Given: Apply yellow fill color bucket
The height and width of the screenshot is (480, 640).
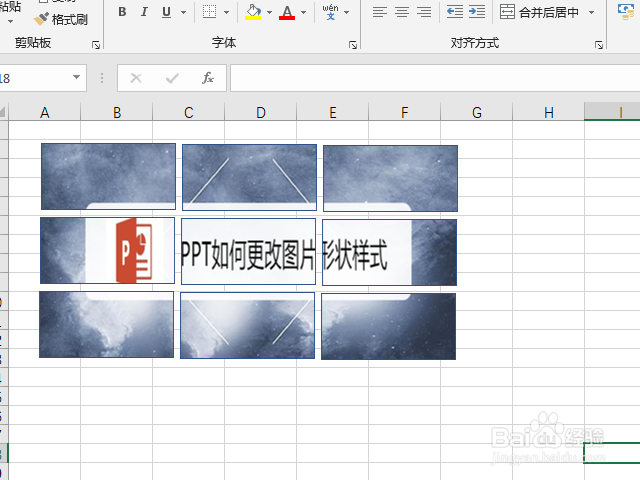Looking at the screenshot, I should [253, 12].
